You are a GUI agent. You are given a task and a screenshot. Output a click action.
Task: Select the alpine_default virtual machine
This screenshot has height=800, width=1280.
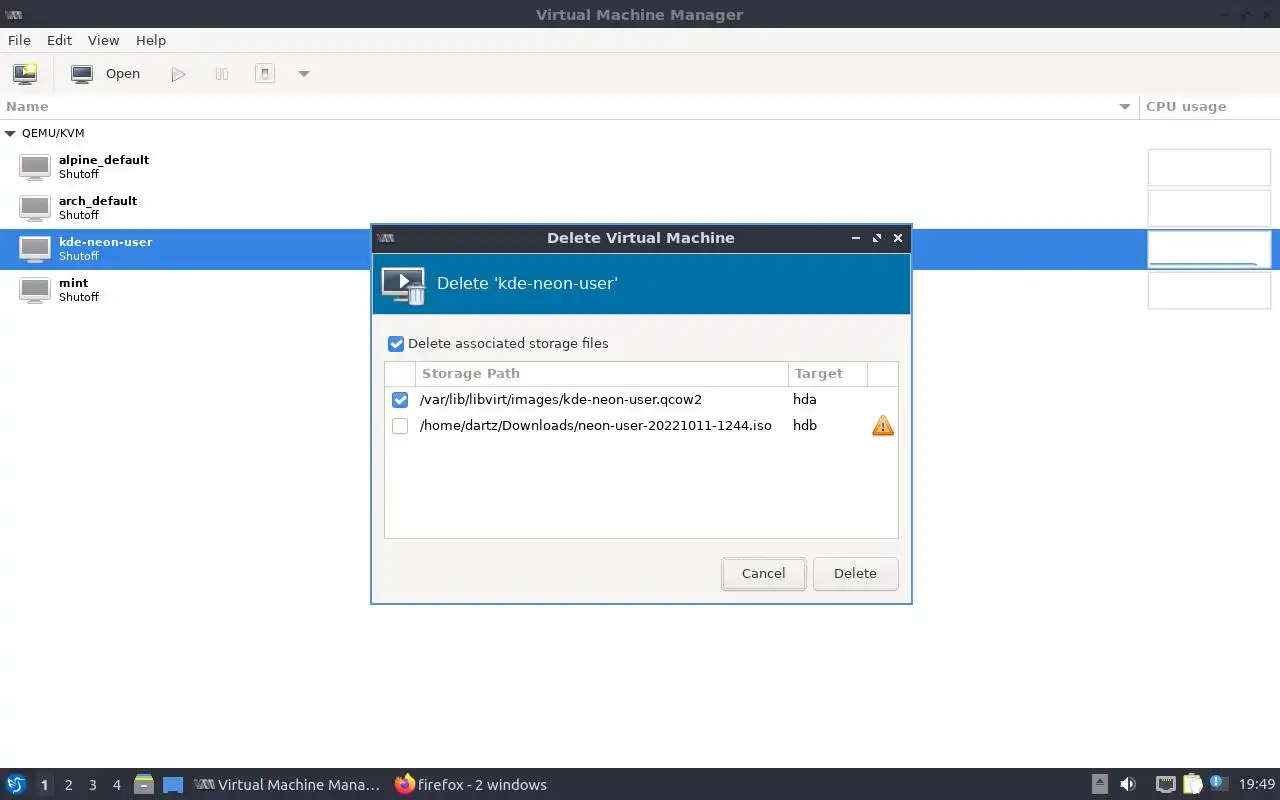click(x=570, y=166)
